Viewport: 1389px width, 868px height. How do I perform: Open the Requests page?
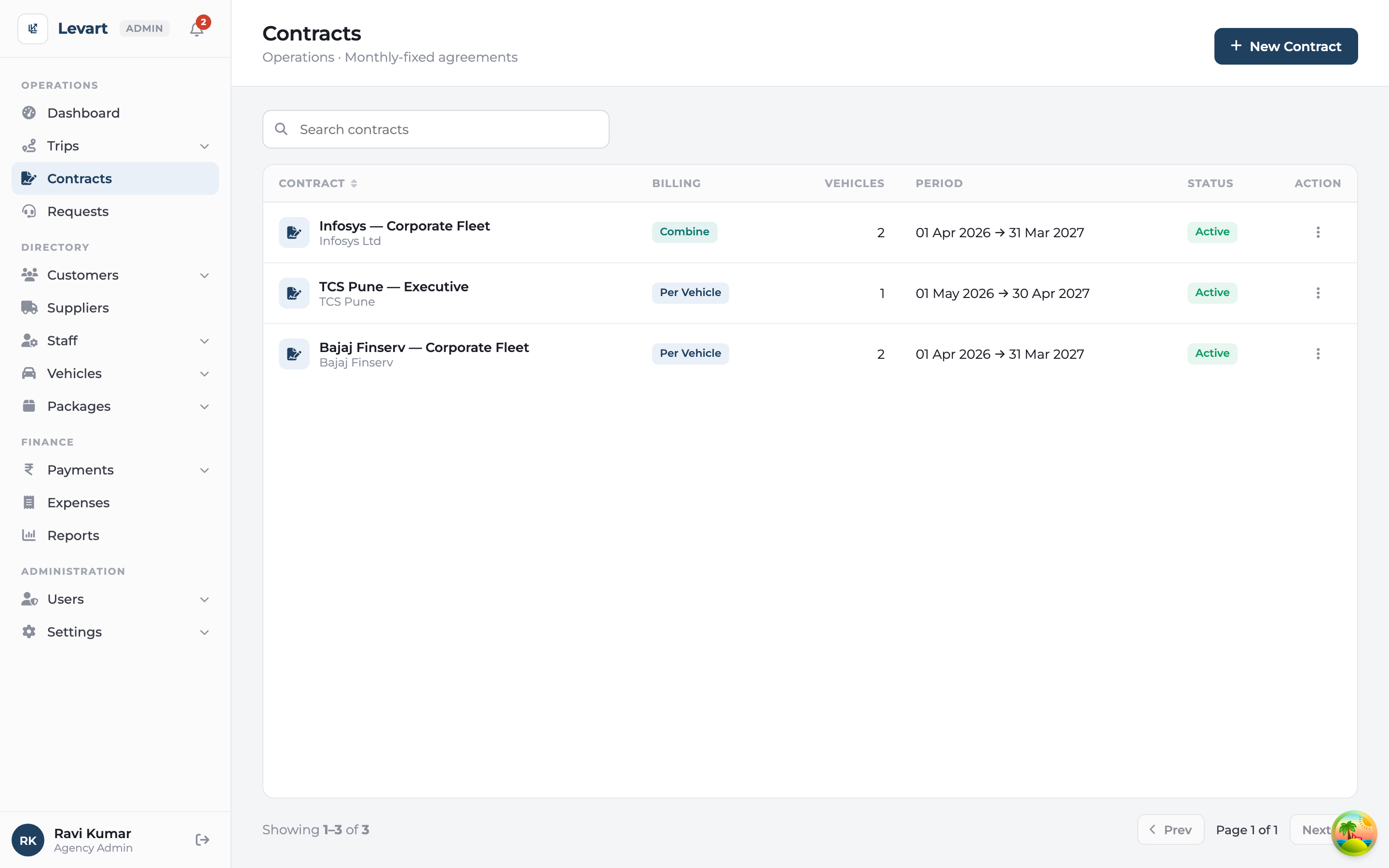pyautogui.click(x=115, y=211)
